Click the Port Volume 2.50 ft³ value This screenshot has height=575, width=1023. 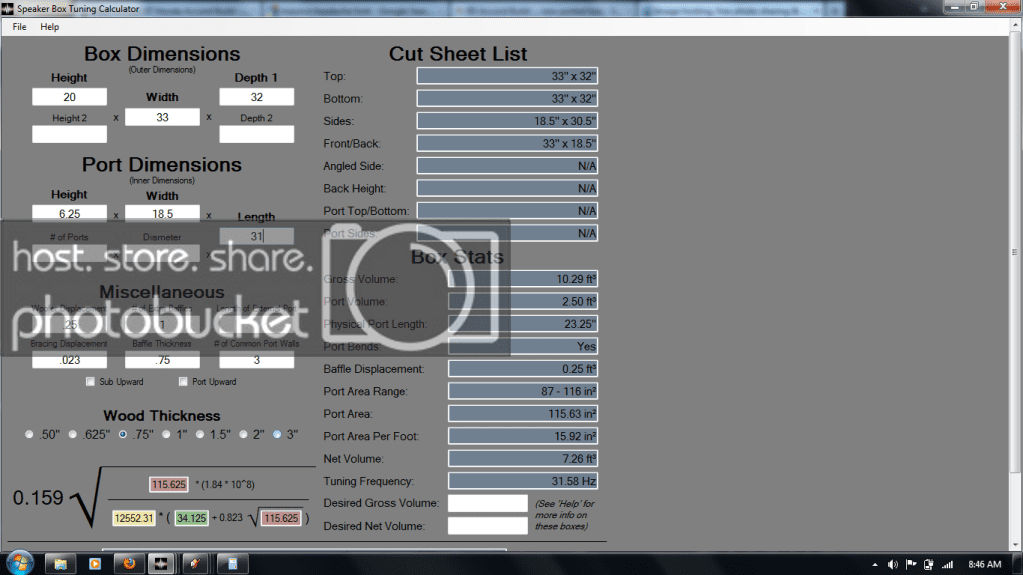pyautogui.click(x=523, y=302)
